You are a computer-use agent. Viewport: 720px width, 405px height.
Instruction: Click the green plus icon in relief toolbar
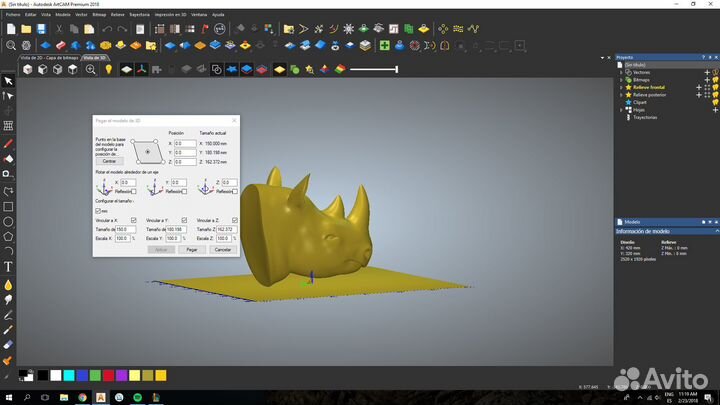click(x=384, y=45)
